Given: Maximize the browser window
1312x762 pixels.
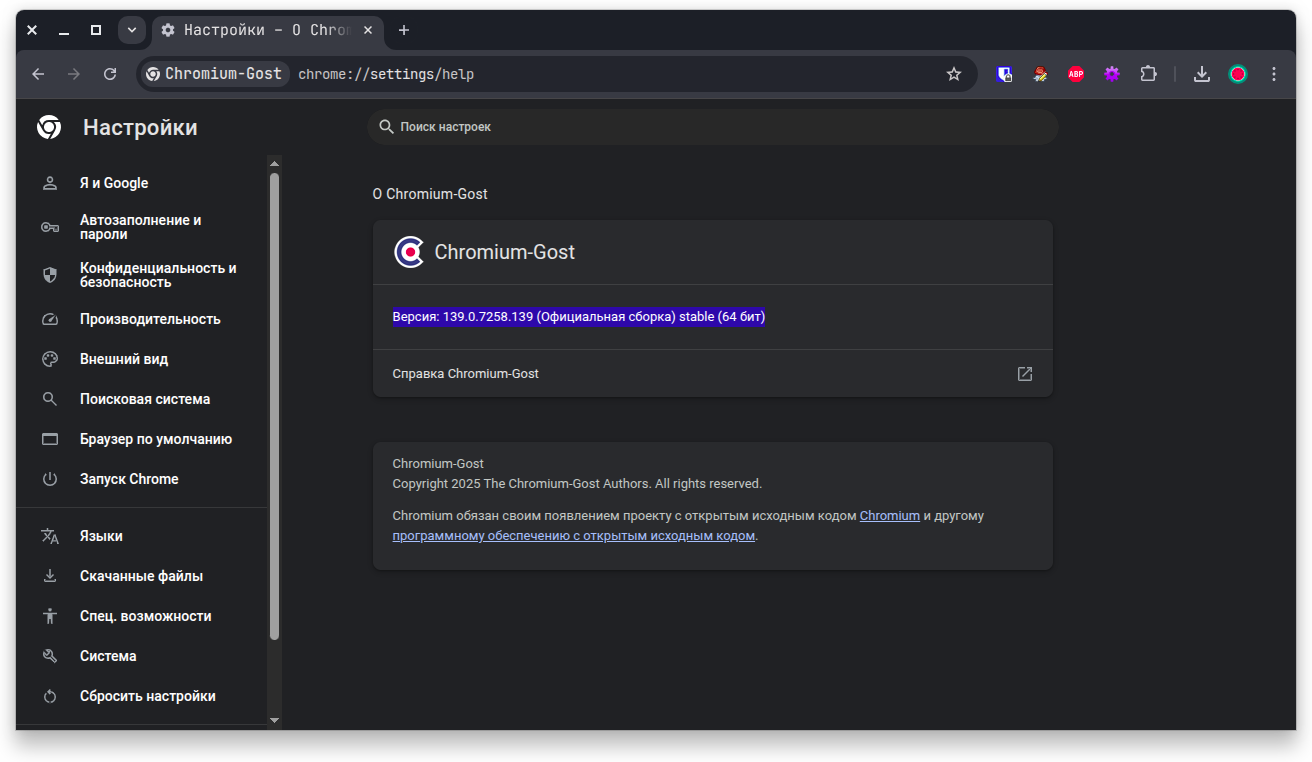Looking at the screenshot, I should click(96, 30).
